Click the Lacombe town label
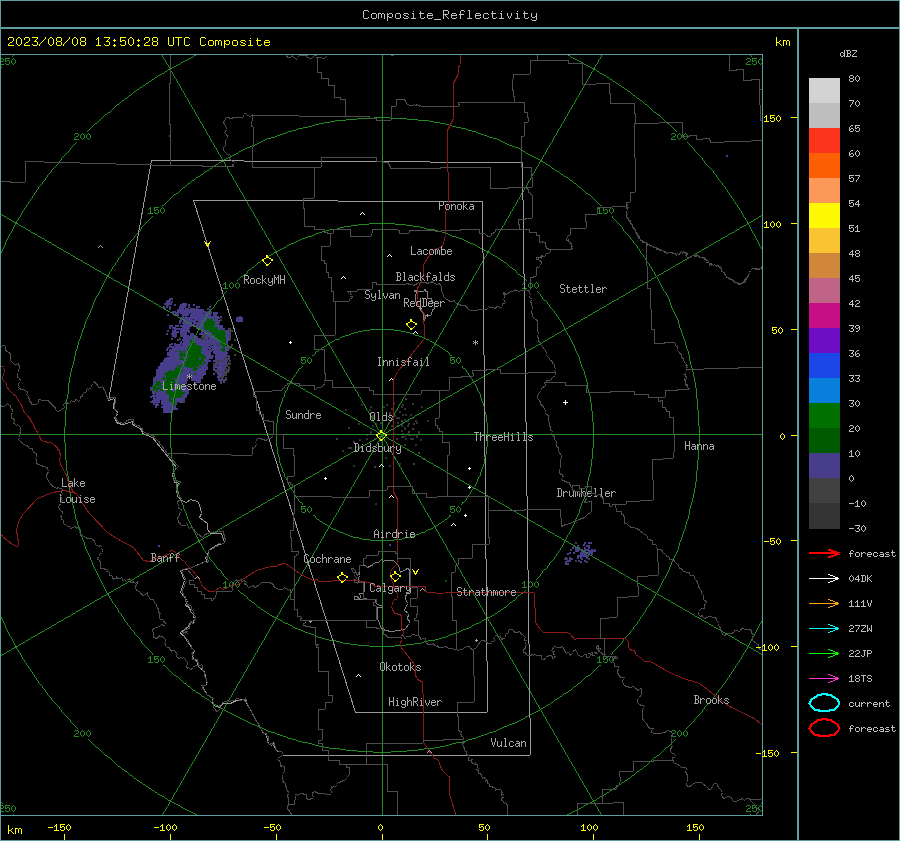Screen dimensions: 900x841 431,251
